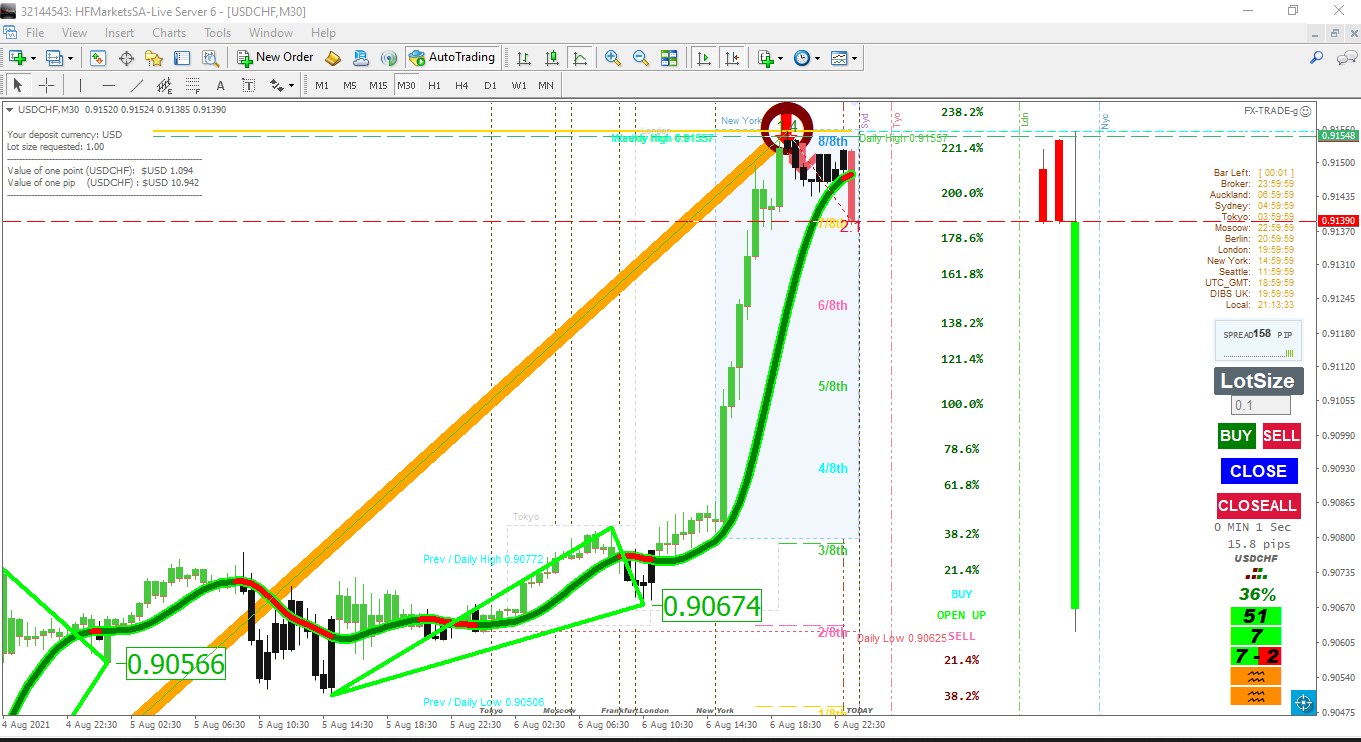
Task: Select the Fibonacci Retracement tool
Action: [193, 85]
